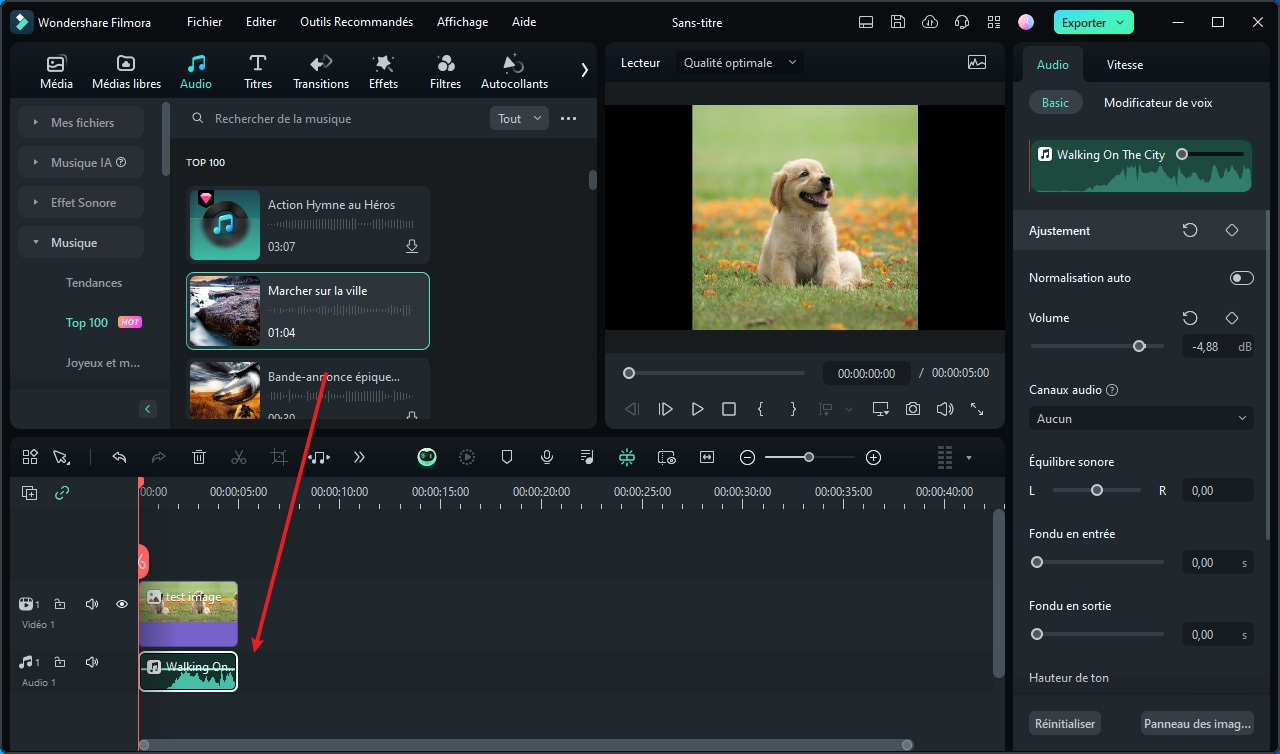Image resolution: width=1280 pixels, height=754 pixels.
Task: Open the Canaux audio Aucun dropdown
Action: (x=1141, y=418)
